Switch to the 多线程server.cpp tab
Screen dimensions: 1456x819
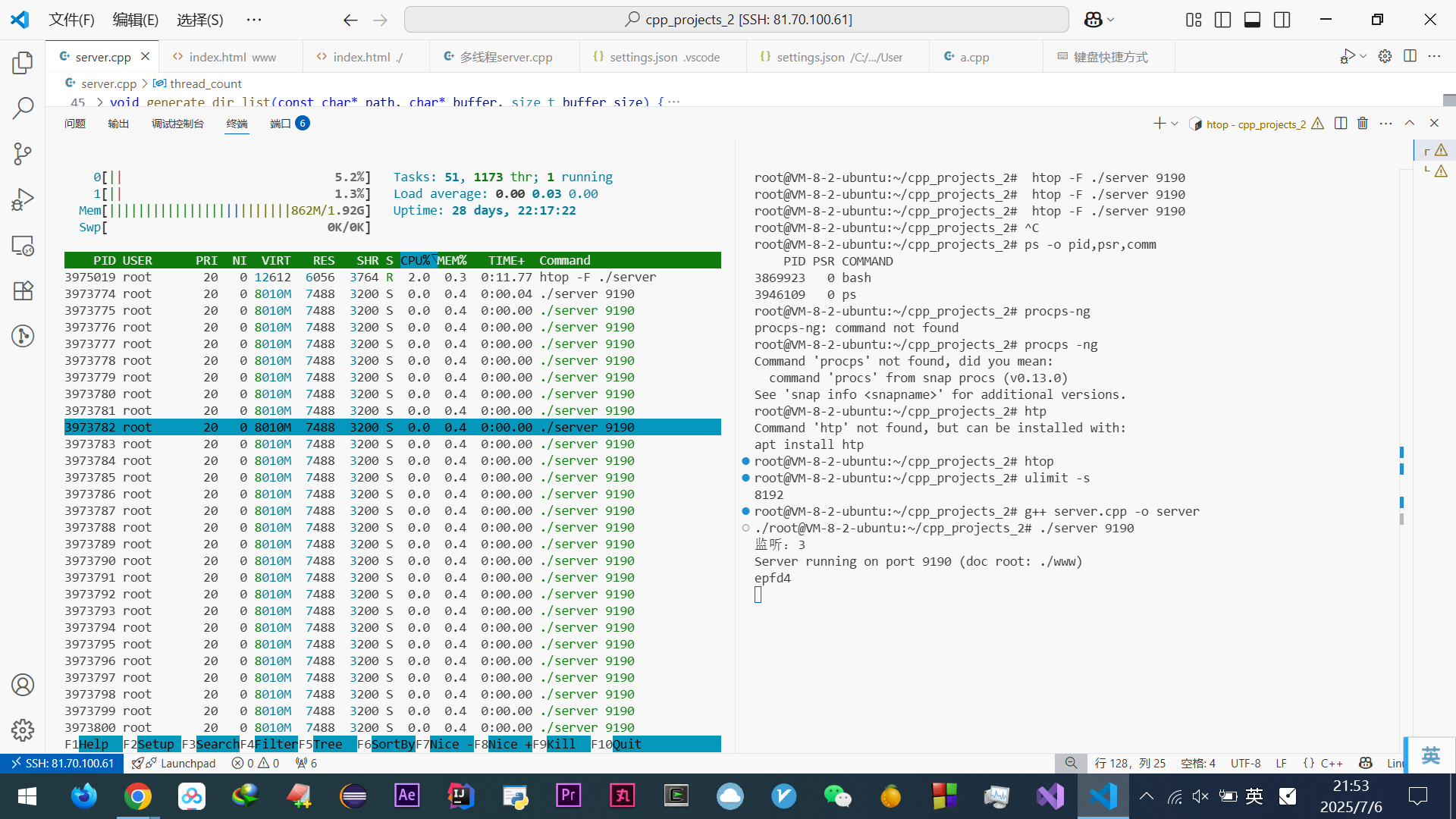tap(505, 57)
